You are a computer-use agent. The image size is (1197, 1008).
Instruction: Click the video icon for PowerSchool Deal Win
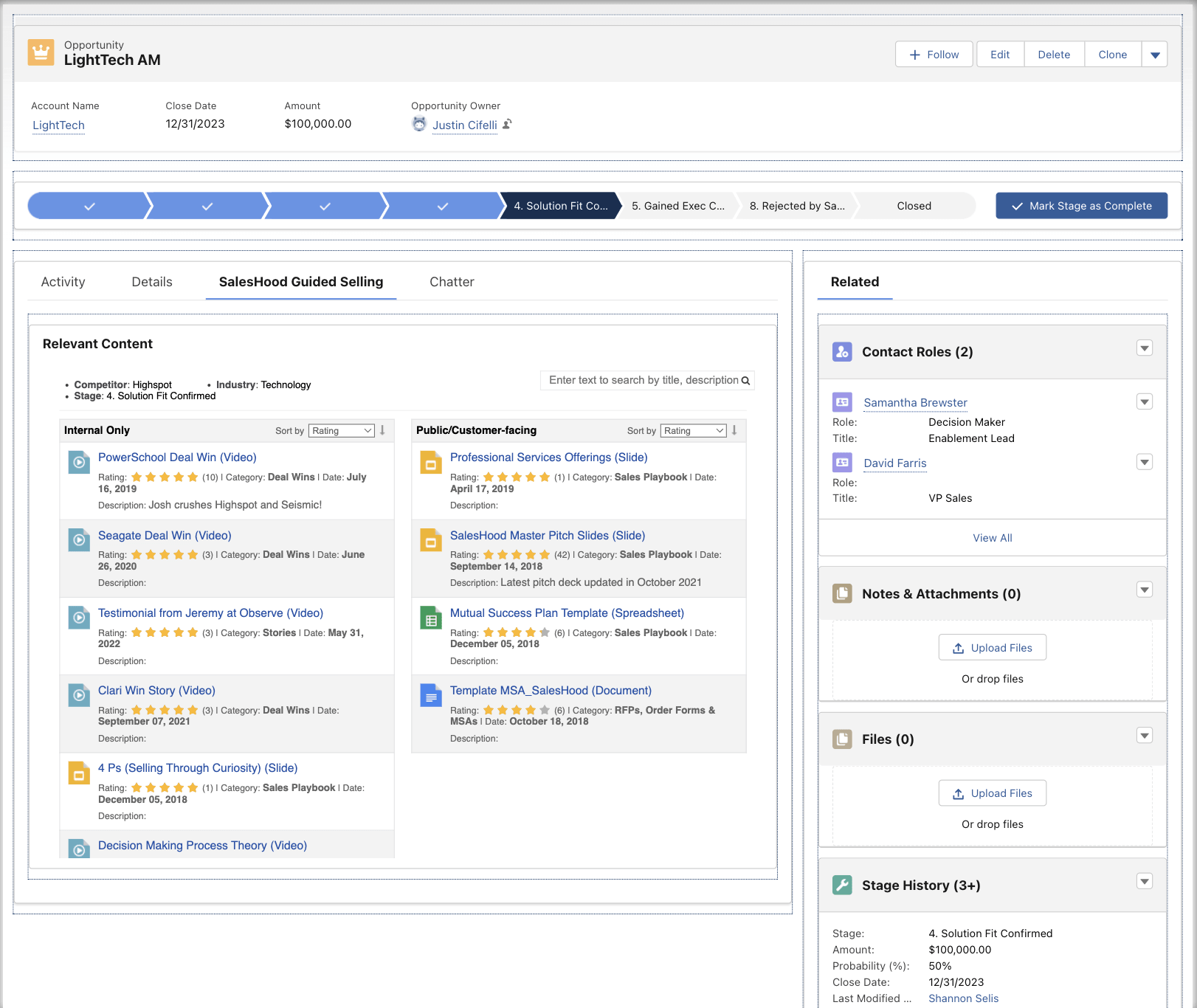coord(79,462)
